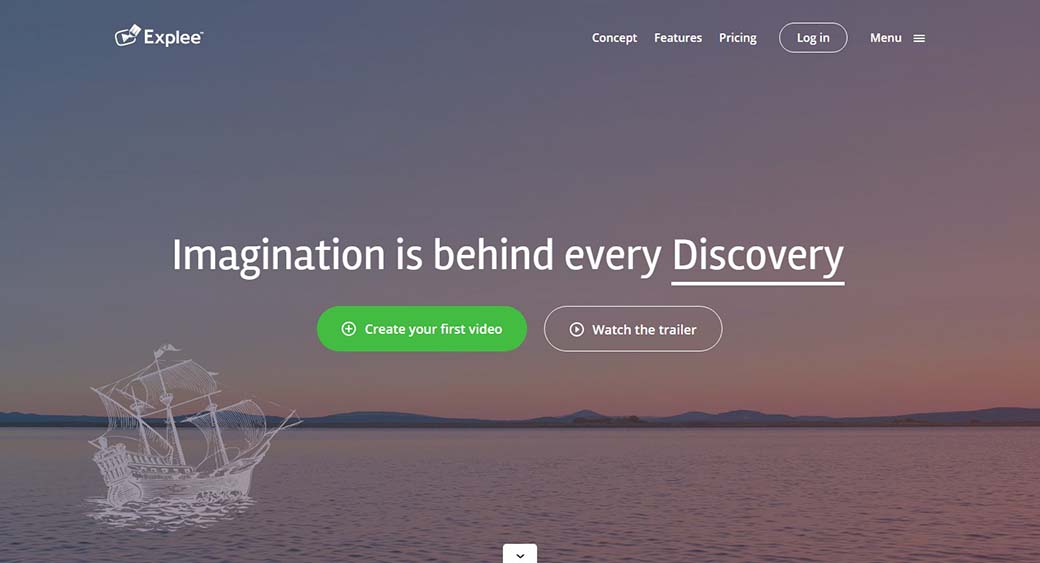Click Create your first video
The height and width of the screenshot is (563, 1040).
(x=422, y=329)
